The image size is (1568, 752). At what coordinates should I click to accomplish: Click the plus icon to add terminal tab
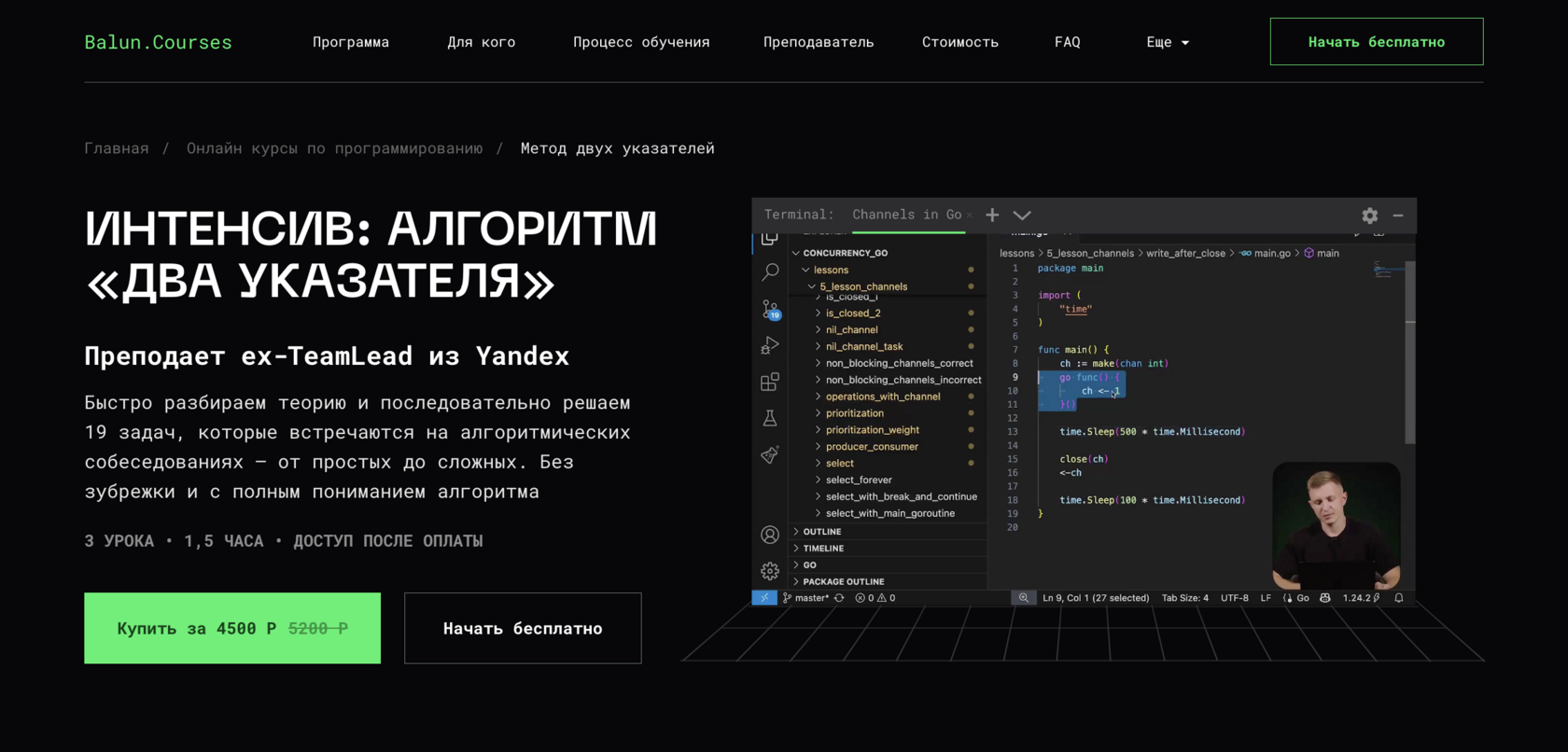[x=992, y=216]
